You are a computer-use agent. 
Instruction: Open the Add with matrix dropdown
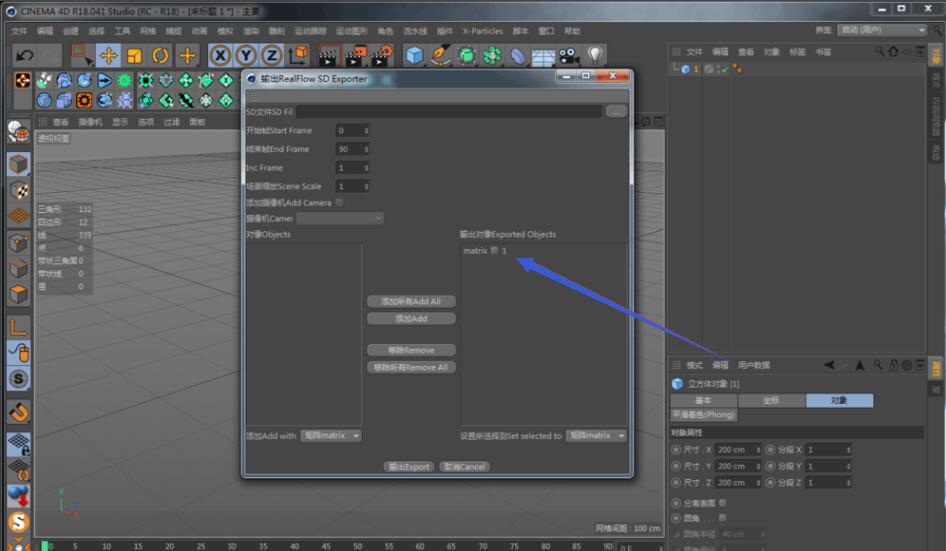pyautogui.click(x=331, y=436)
